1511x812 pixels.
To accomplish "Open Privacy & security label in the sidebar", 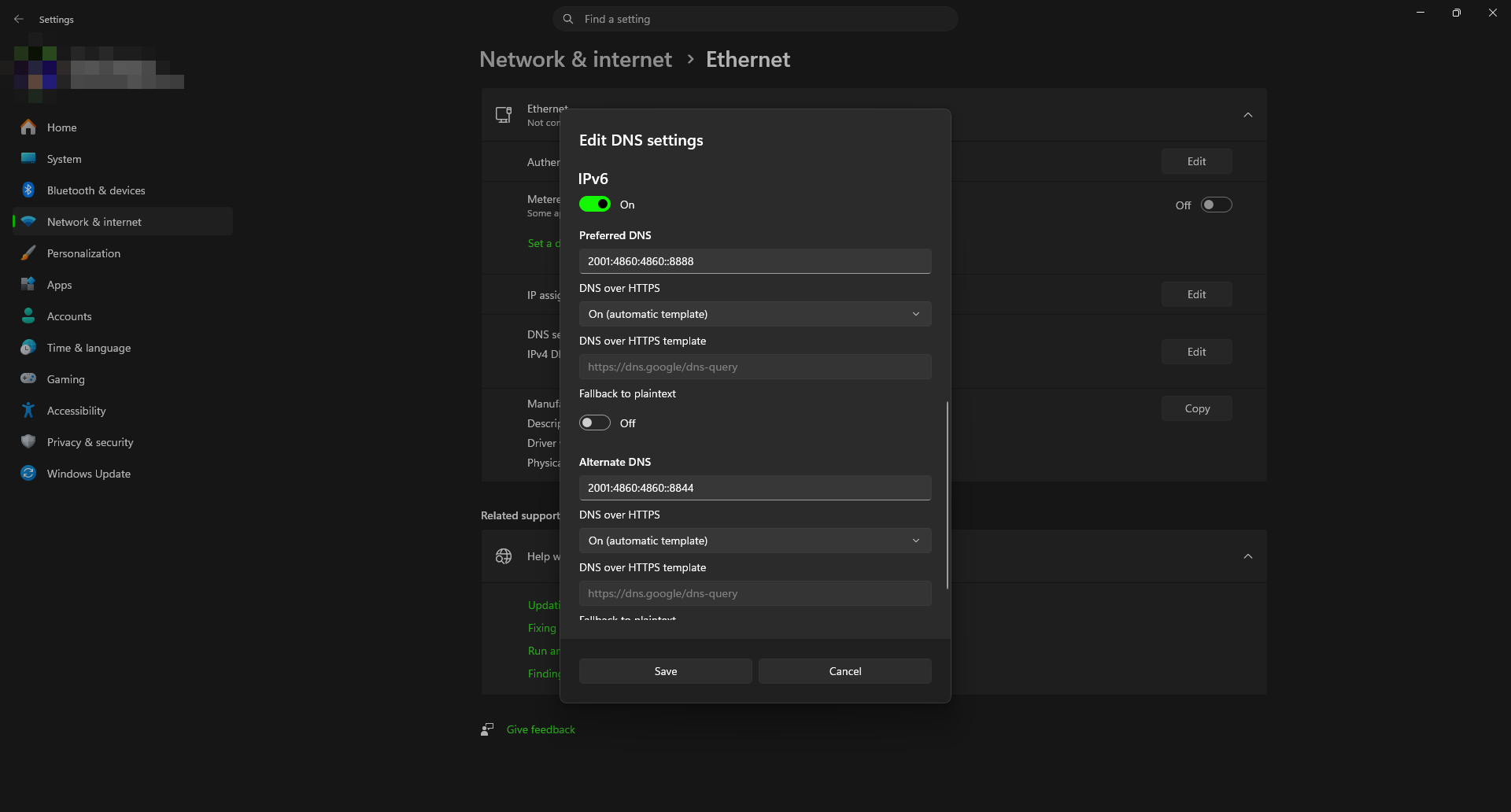I will (91, 442).
